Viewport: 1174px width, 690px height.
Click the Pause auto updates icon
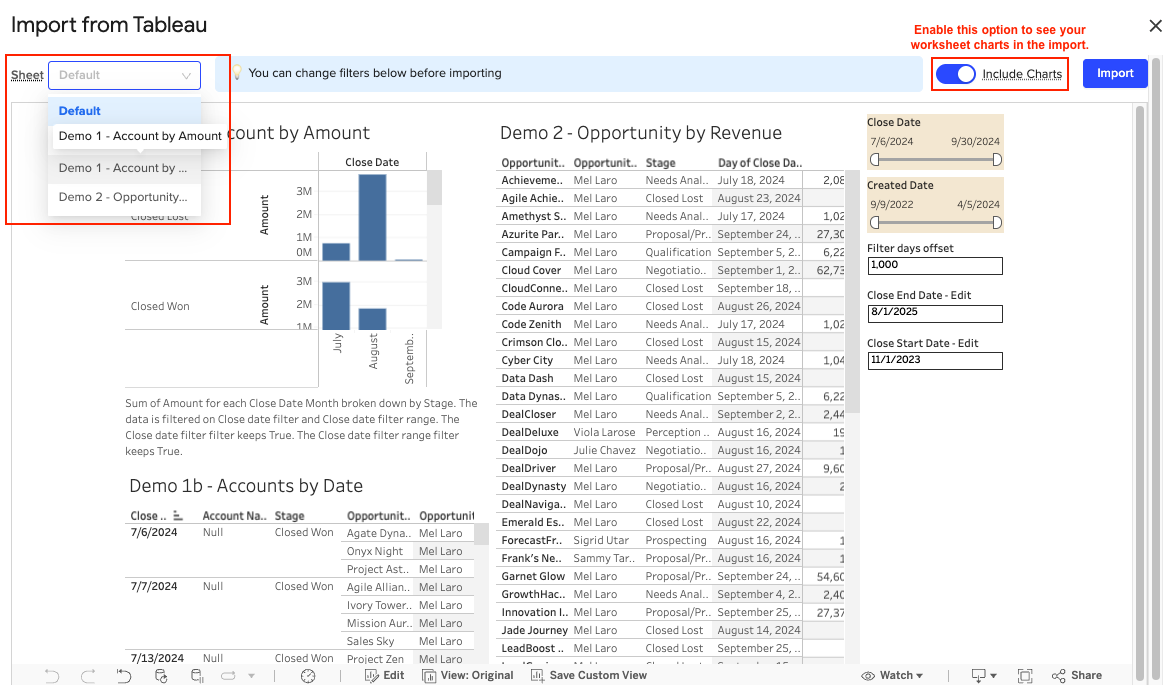[197, 676]
